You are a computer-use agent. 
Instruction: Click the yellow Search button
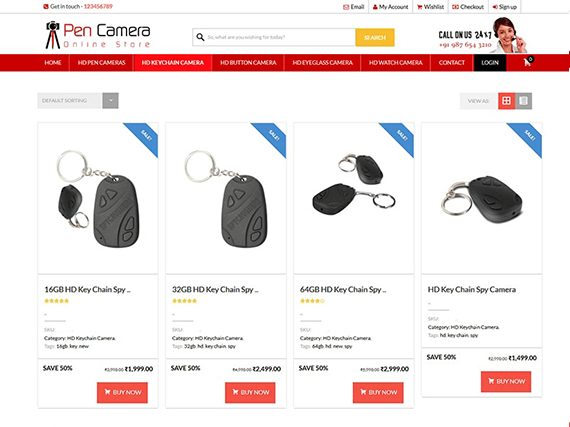click(375, 37)
